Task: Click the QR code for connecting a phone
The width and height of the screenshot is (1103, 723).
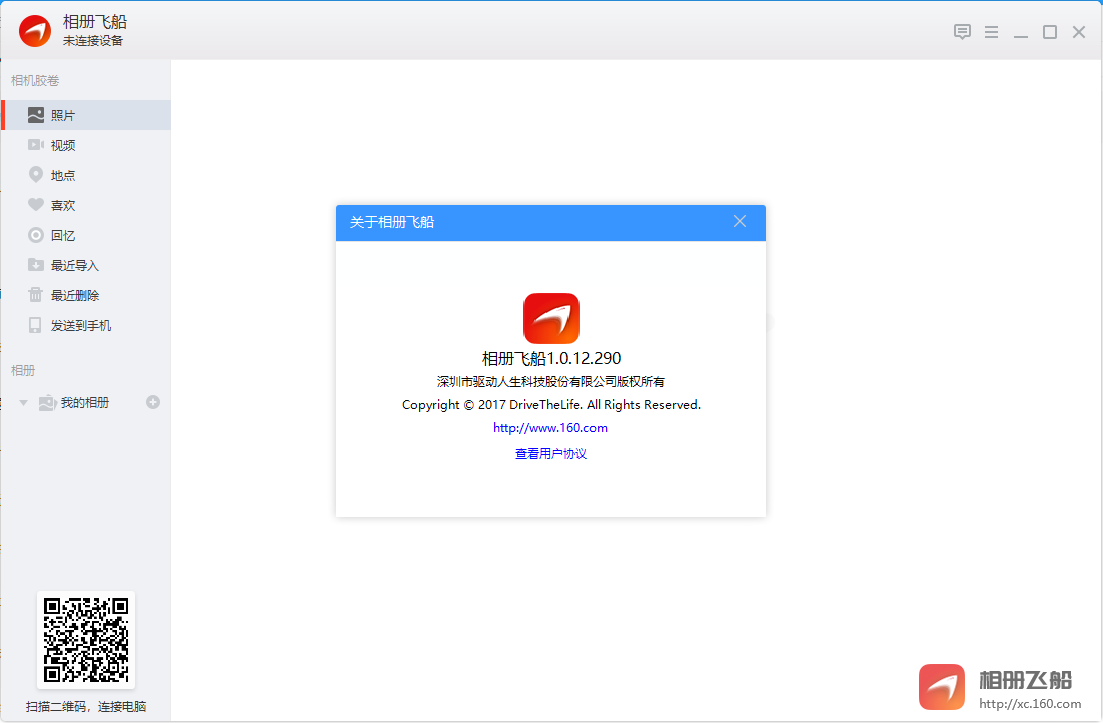Action: click(86, 638)
